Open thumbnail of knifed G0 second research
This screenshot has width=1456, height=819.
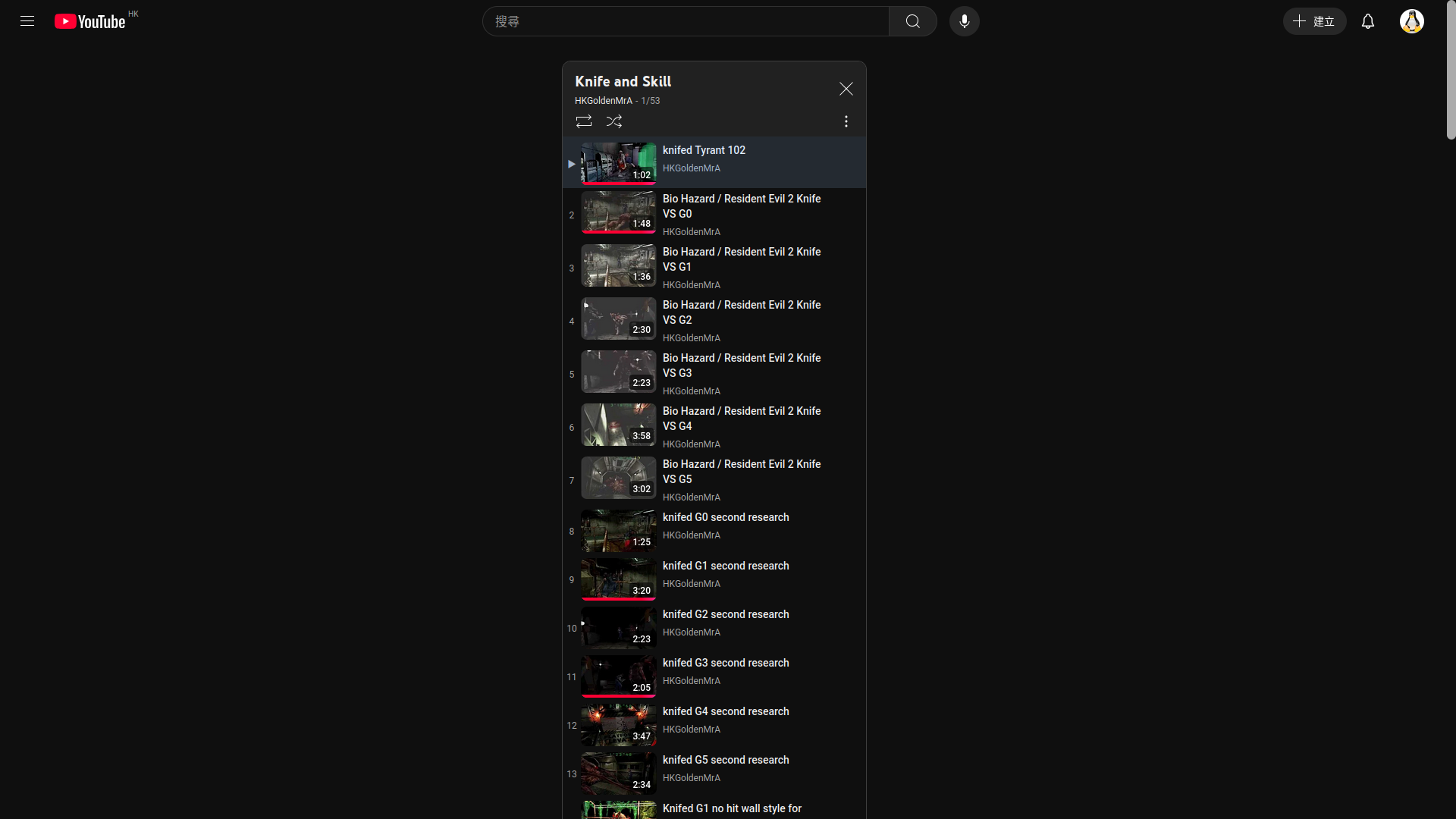click(x=619, y=530)
